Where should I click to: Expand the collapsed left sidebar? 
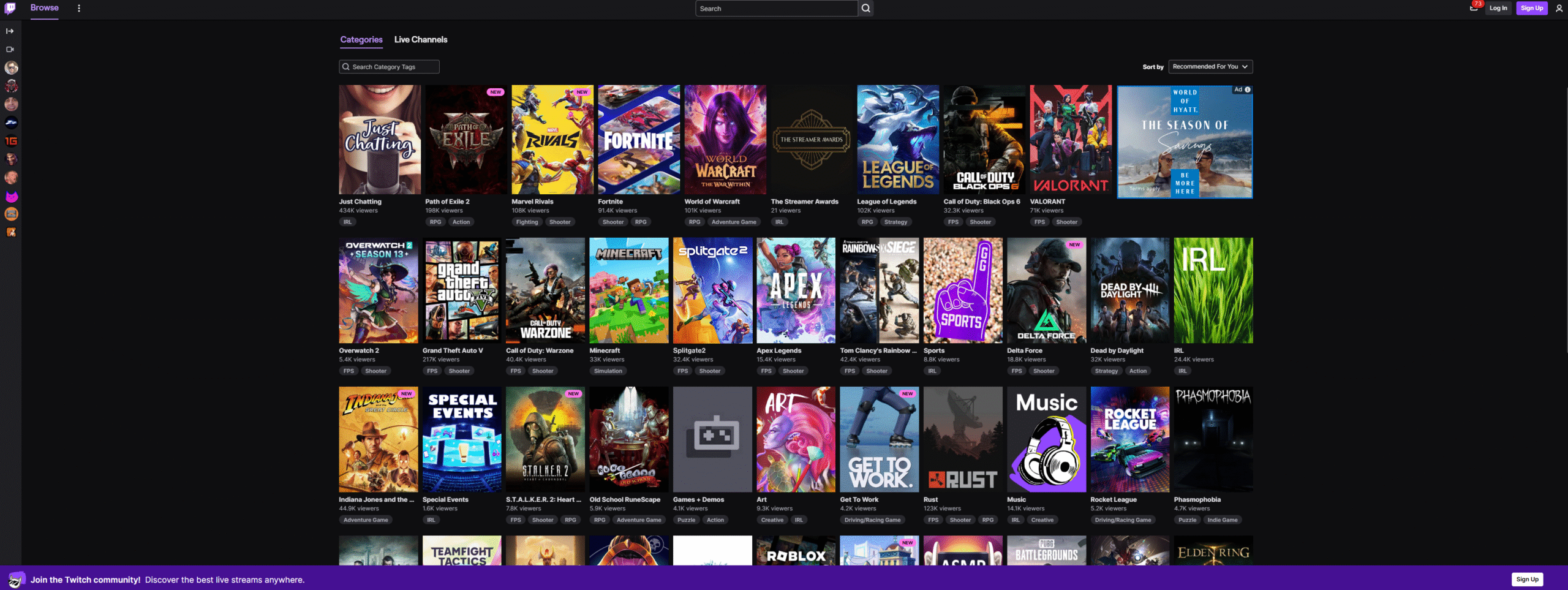point(10,31)
